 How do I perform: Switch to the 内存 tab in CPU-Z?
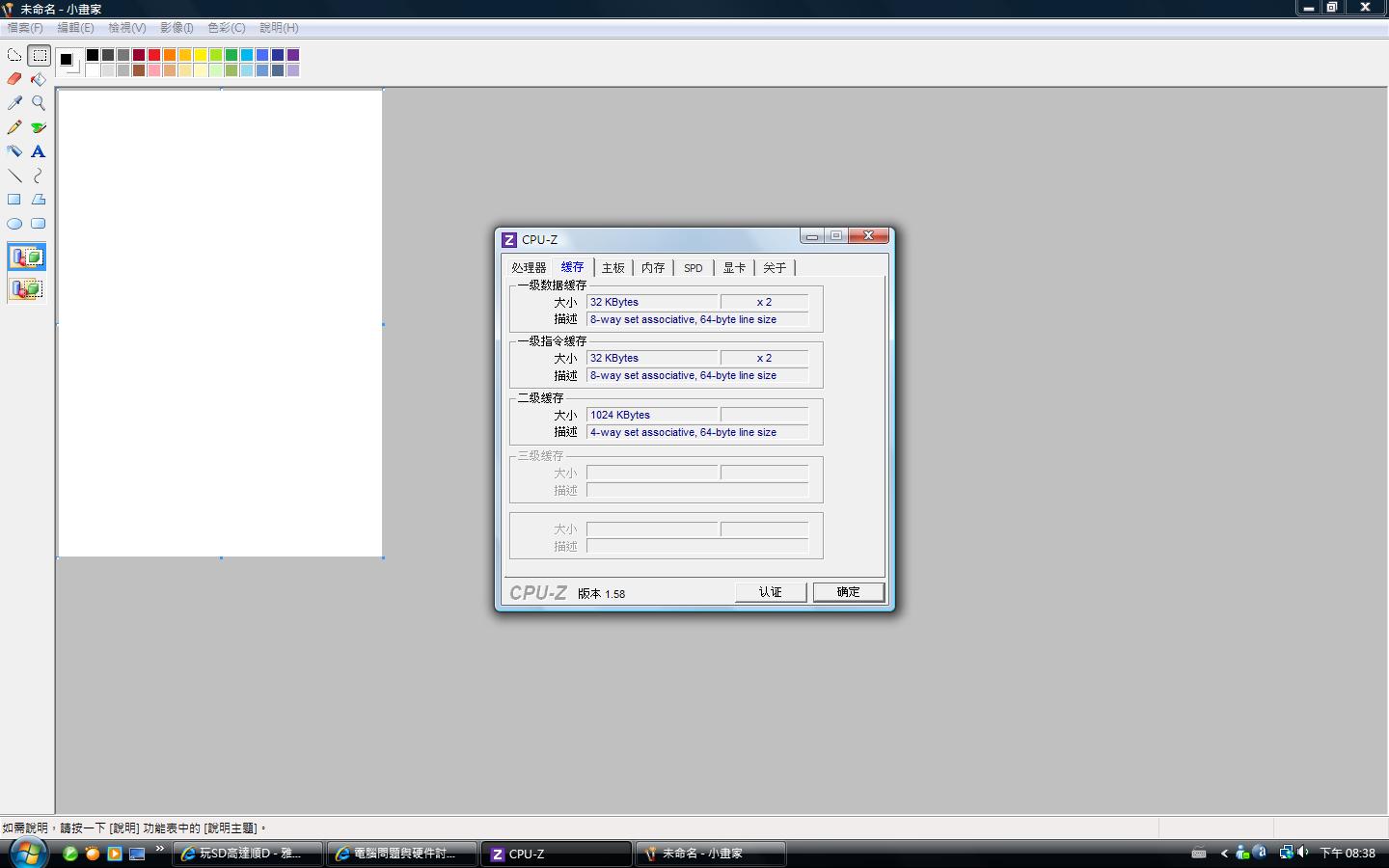[x=653, y=268]
